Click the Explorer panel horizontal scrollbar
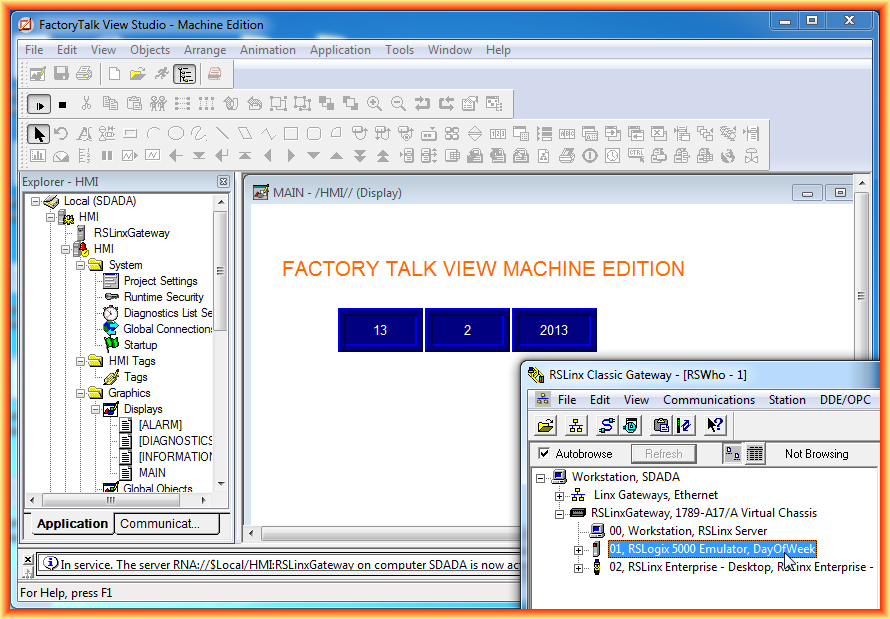The image size is (890, 619). pos(120,500)
